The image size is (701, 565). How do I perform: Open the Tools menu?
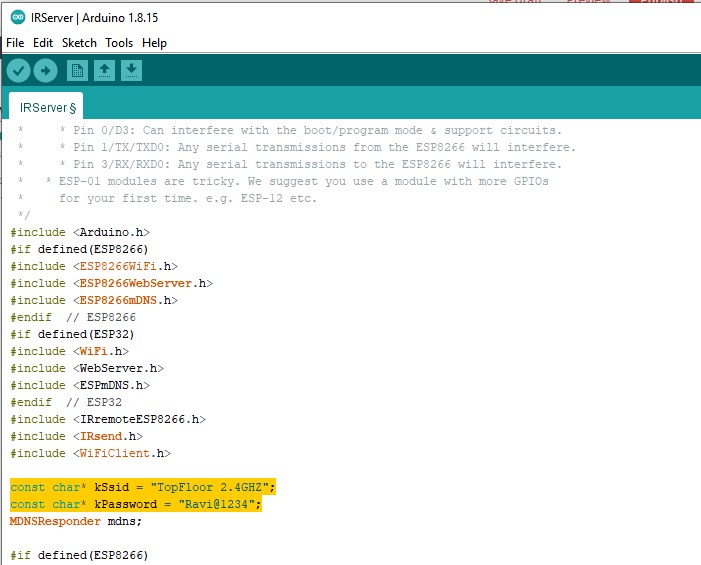click(119, 43)
